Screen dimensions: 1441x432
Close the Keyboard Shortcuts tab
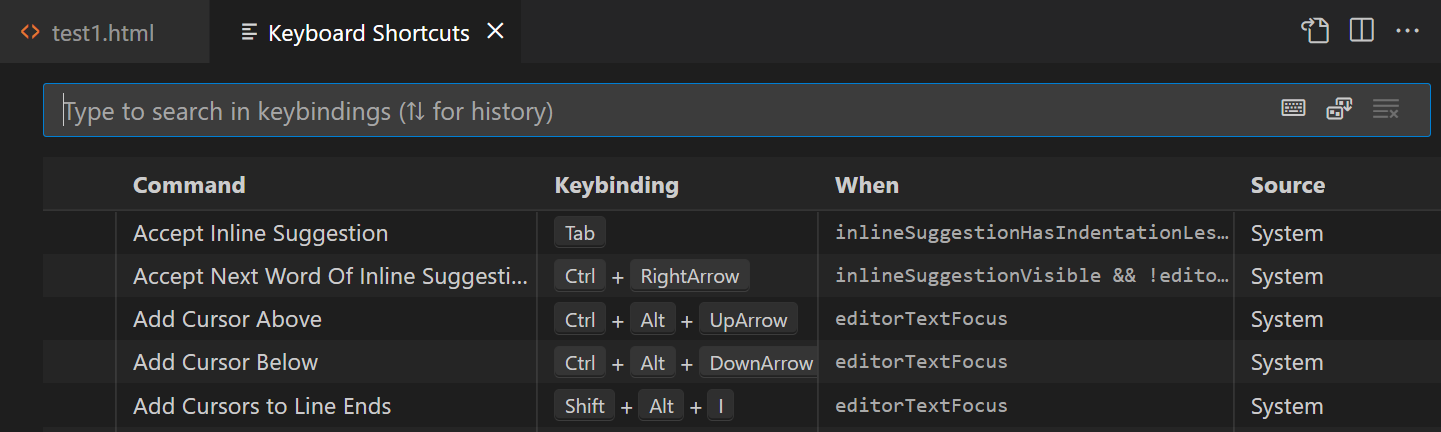coord(494,32)
